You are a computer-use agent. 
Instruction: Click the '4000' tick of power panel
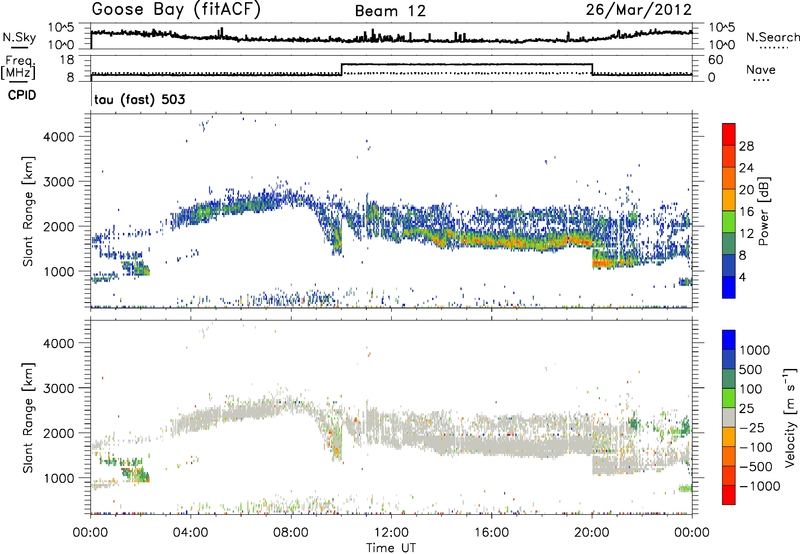(x=59, y=137)
